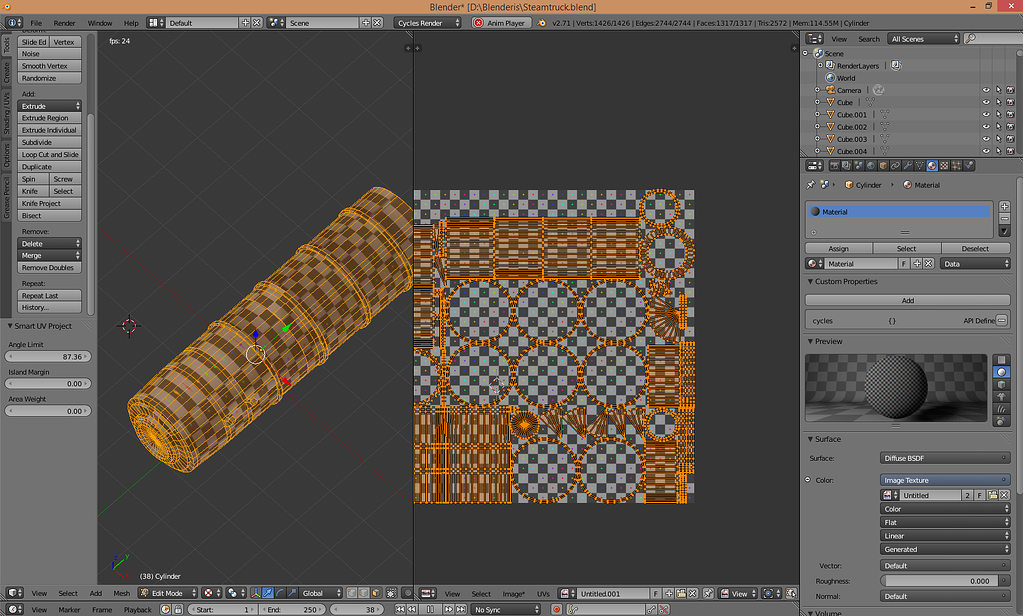Open the Merge dropdown in tool shelf
Screen dimensions: 1023x616
coord(50,255)
